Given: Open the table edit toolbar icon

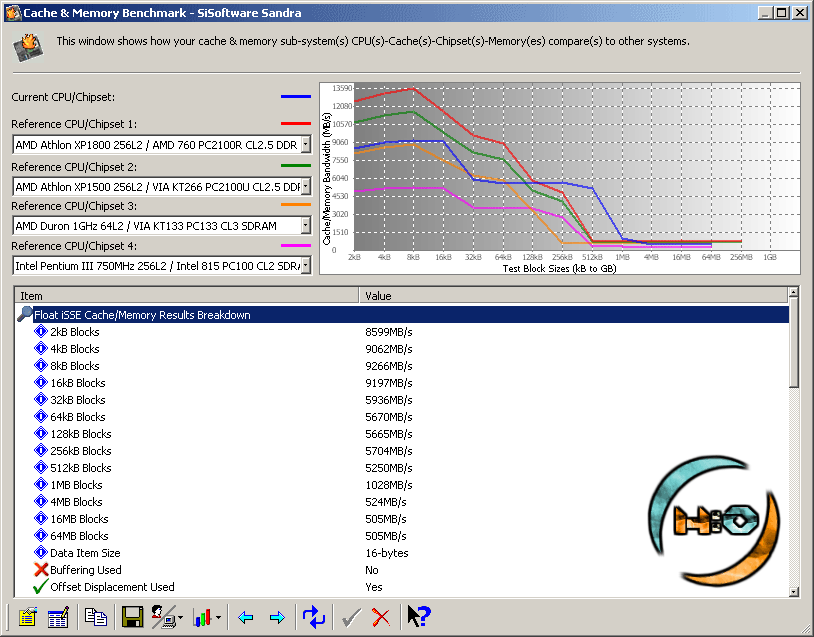Looking at the screenshot, I should 58,617.
